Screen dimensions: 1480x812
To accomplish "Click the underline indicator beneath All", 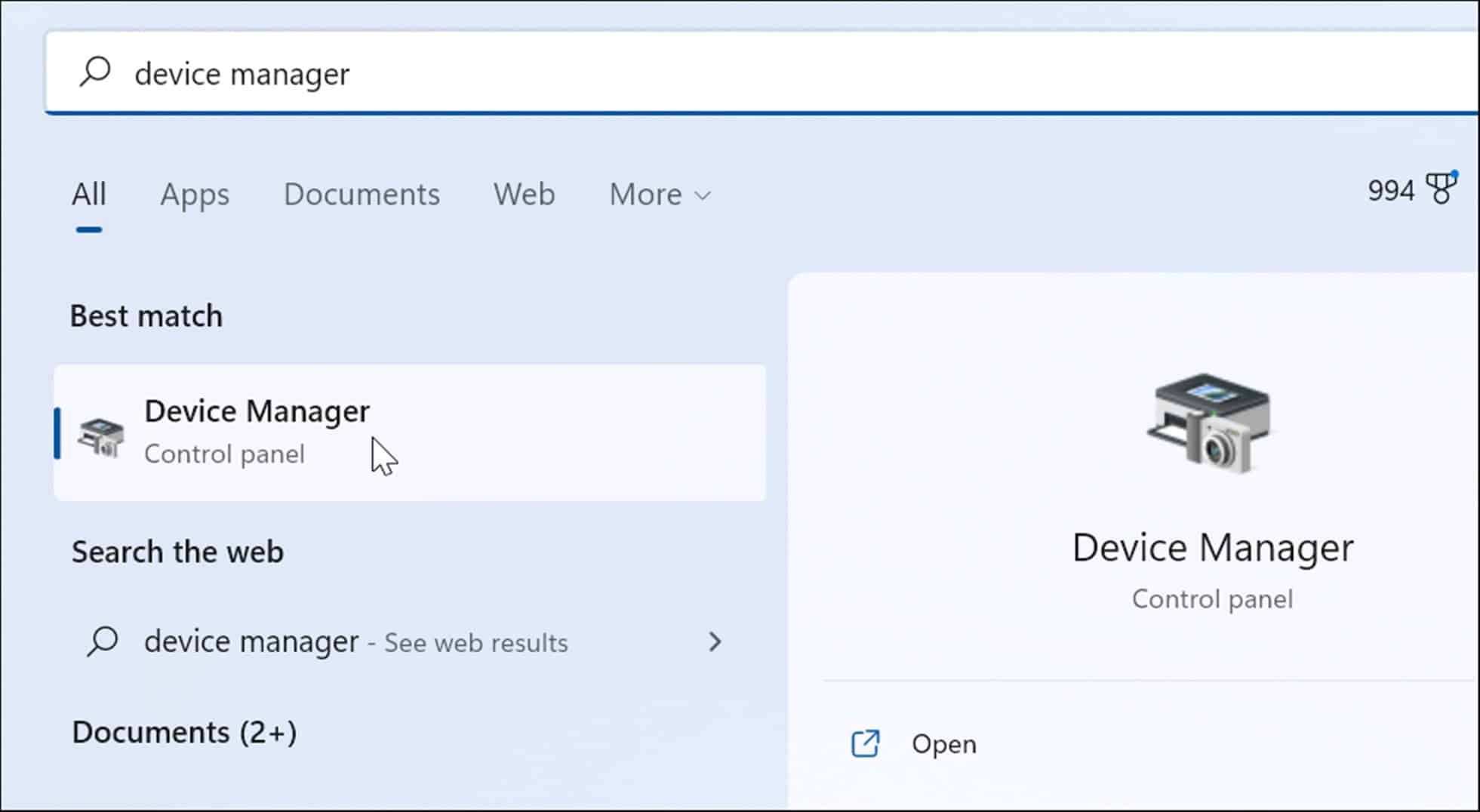I will pyautogui.click(x=88, y=229).
